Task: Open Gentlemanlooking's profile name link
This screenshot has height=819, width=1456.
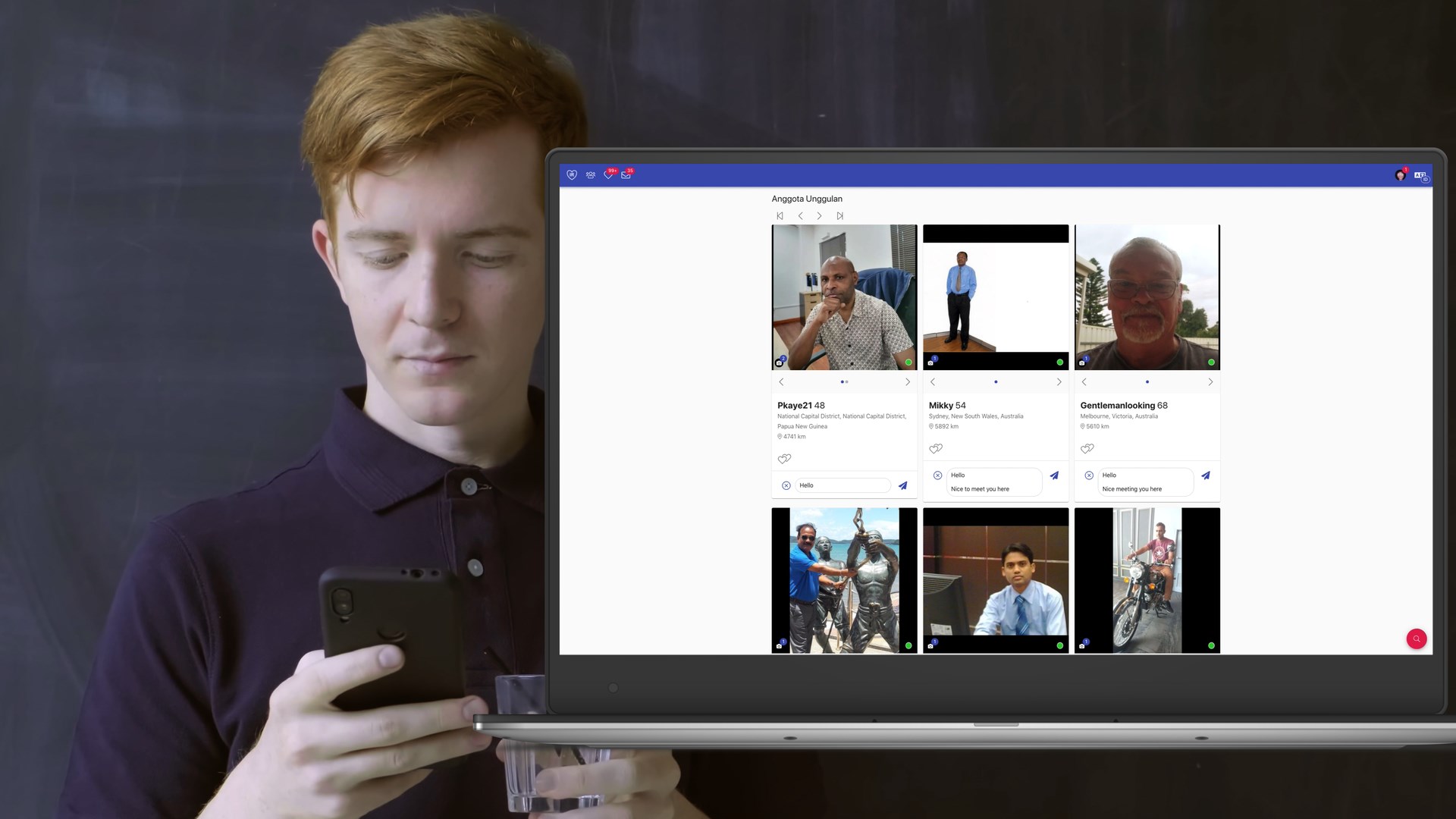Action: pyautogui.click(x=1117, y=406)
